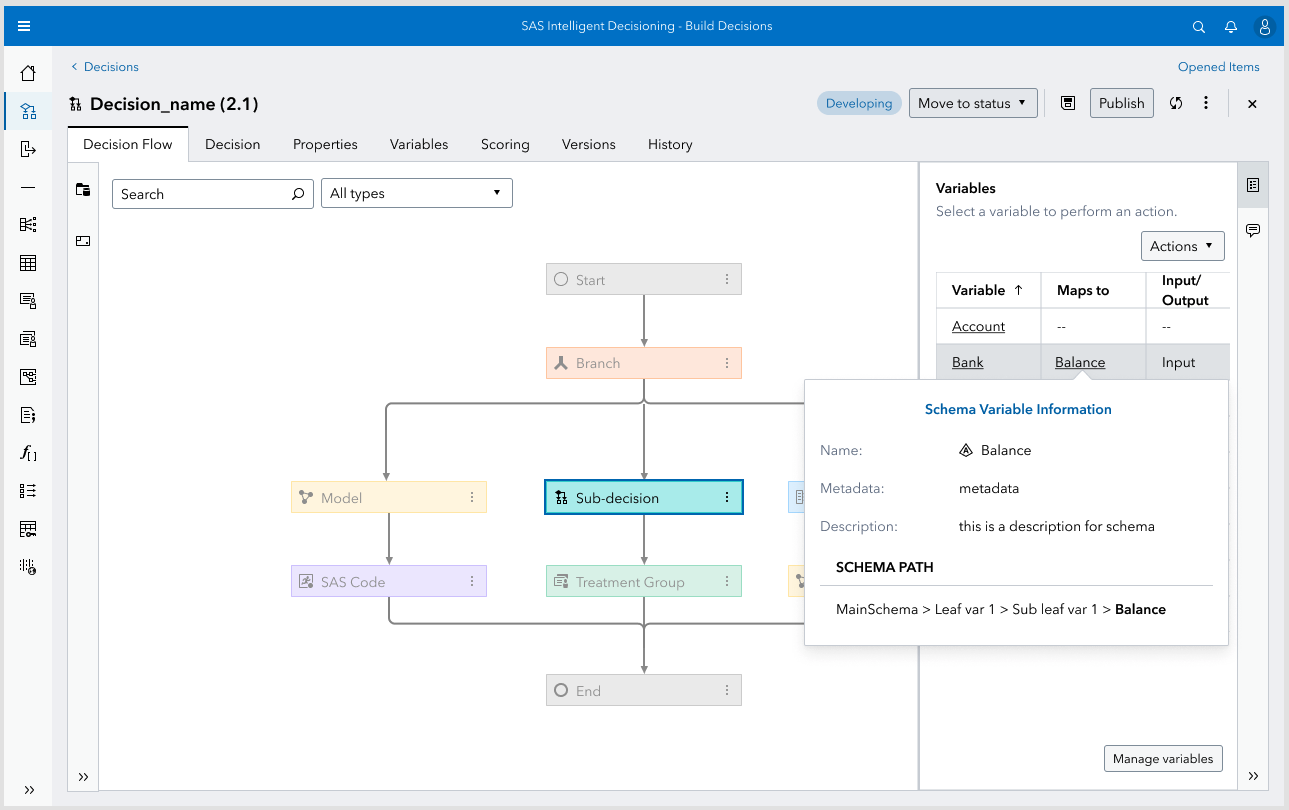
Task: Switch to the Variables tab
Action: [419, 144]
